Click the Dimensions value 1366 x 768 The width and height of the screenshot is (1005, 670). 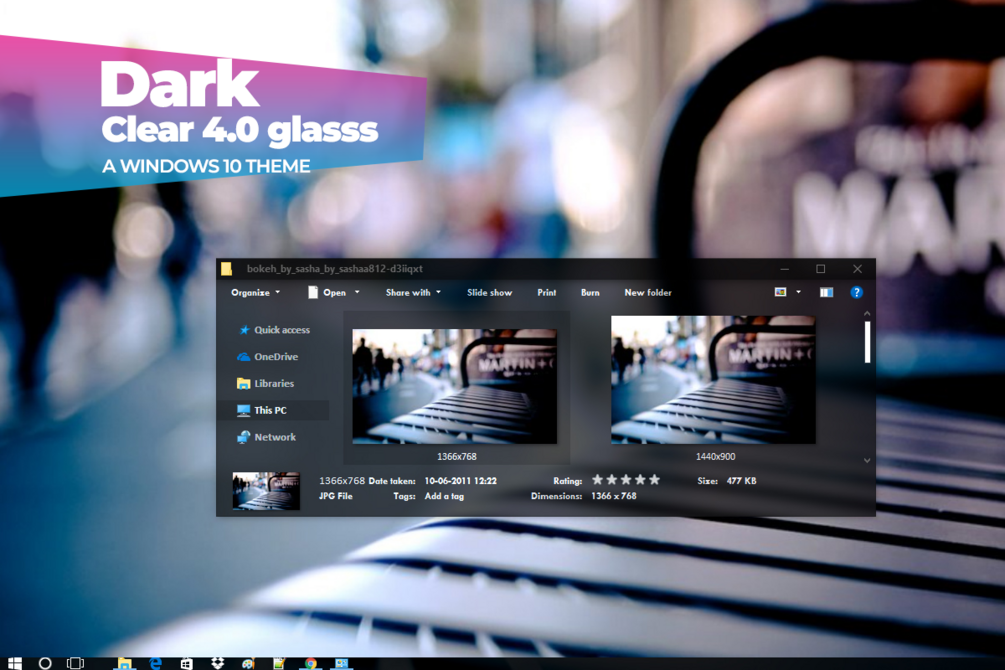pyautogui.click(x=614, y=496)
